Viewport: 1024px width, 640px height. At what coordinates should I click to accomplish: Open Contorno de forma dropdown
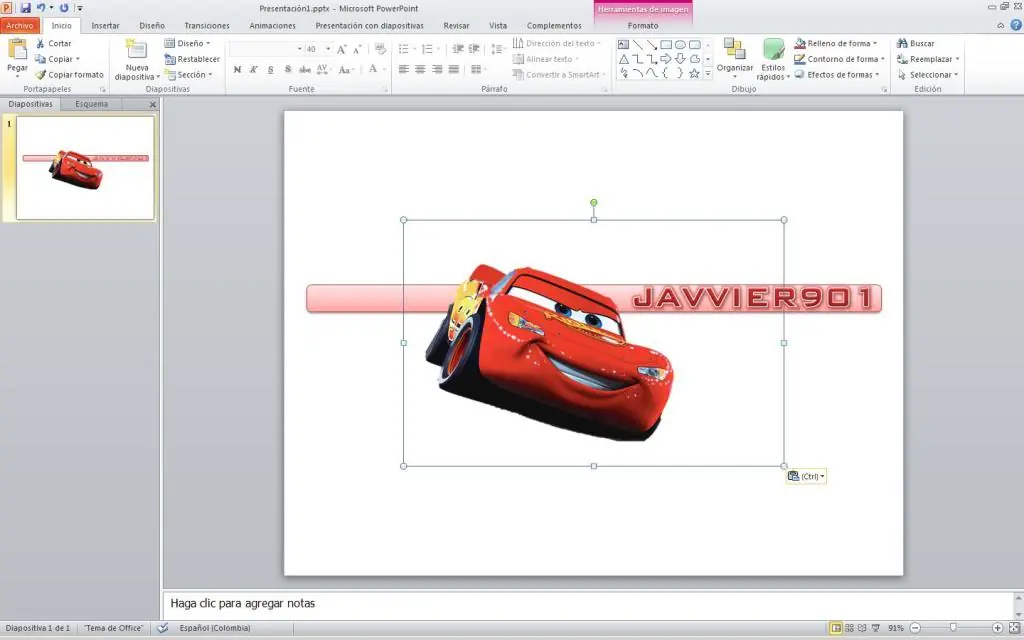point(839,59)
